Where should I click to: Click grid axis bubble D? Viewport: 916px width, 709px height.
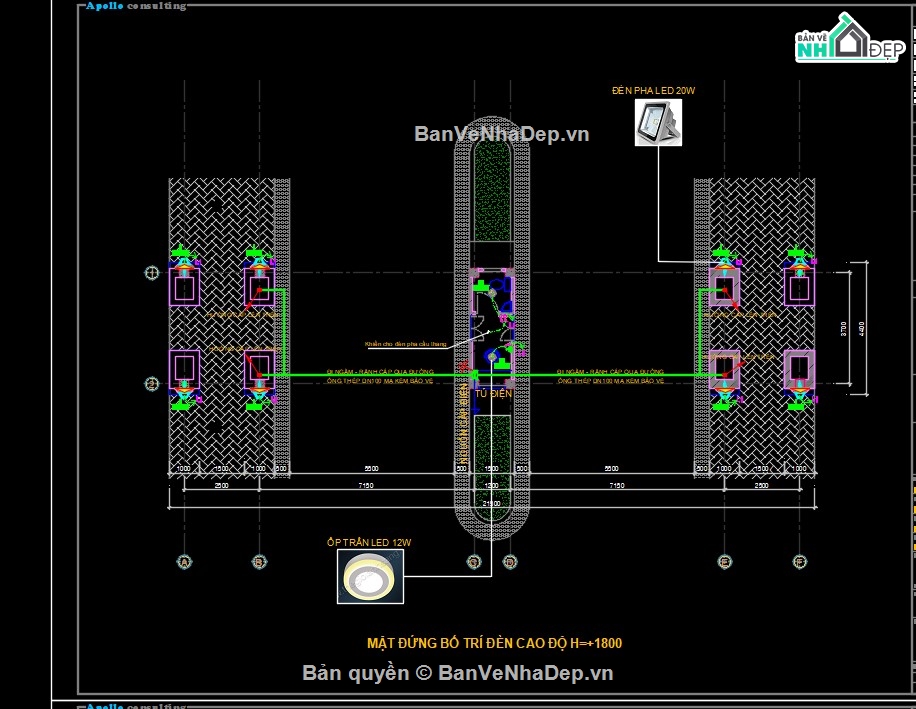pos(510,562)
